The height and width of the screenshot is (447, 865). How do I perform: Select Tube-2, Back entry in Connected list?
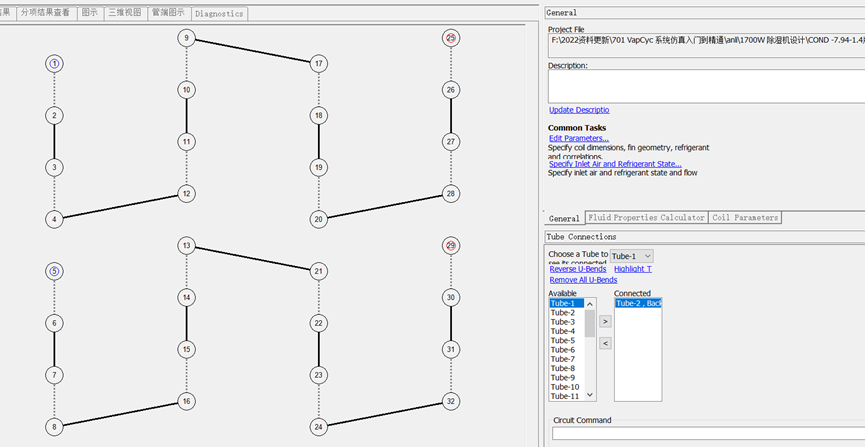pyautogui.click(x=638, y=304)
